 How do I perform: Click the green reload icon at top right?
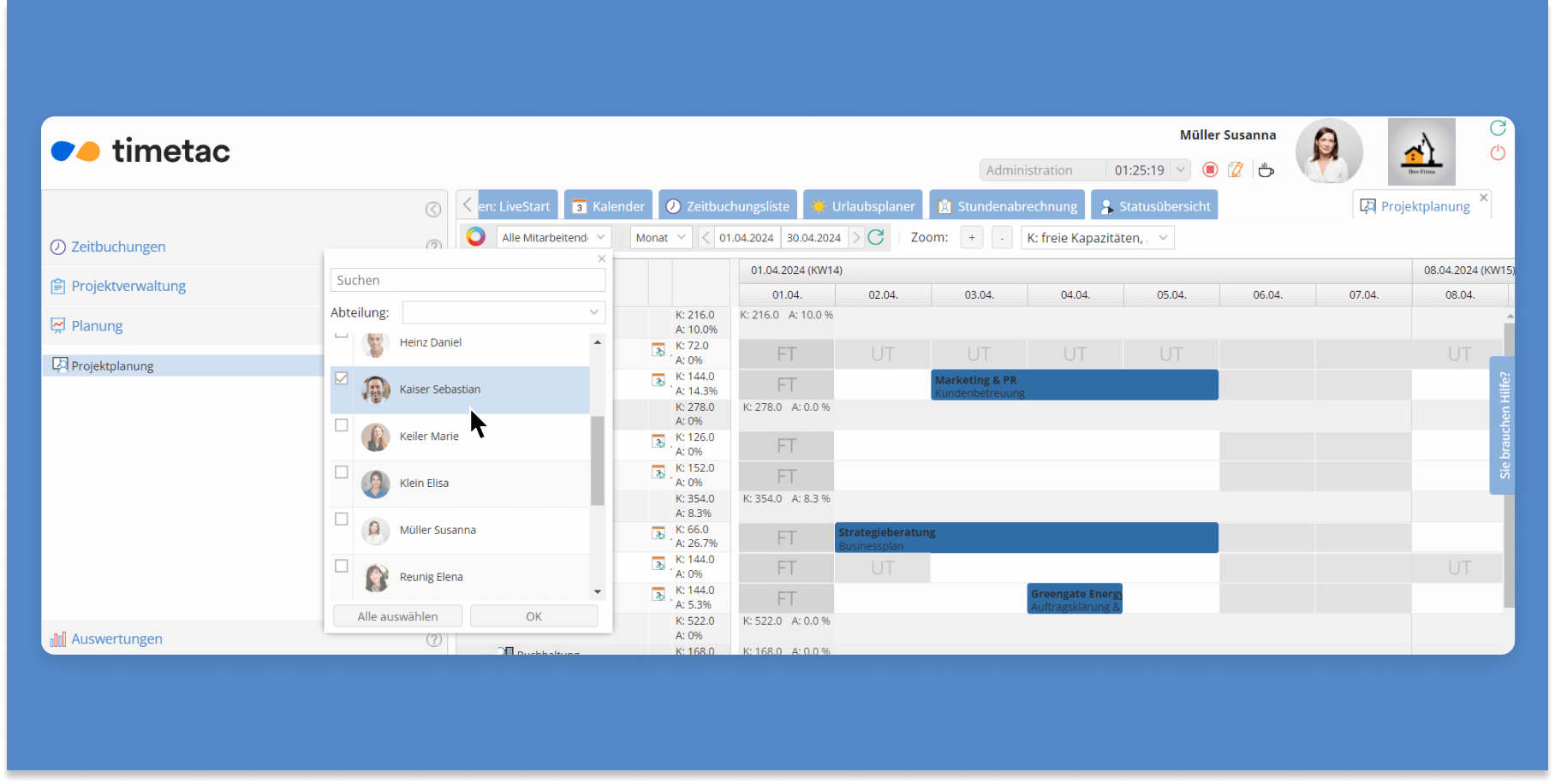(x=1498, y=128)
